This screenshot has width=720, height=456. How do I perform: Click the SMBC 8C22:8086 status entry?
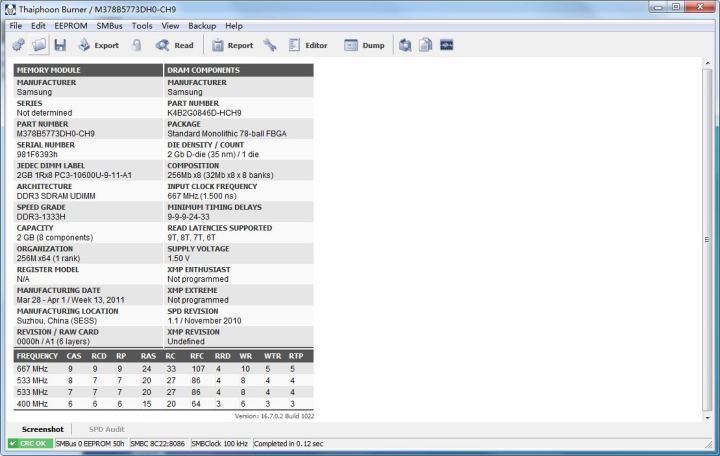158,444
